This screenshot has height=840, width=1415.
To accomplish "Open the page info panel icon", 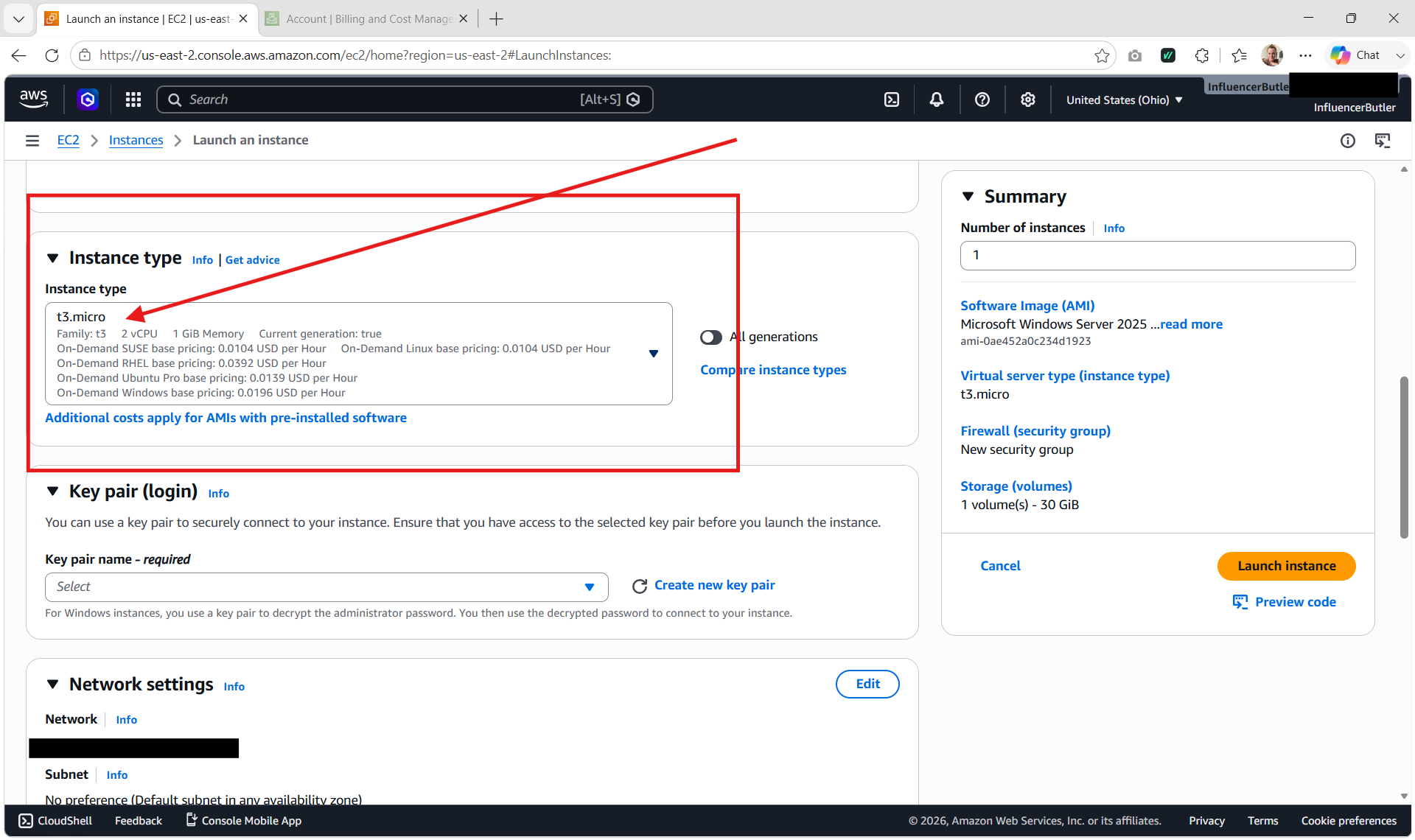I will pyautogui.click(x=1348, y=141).
